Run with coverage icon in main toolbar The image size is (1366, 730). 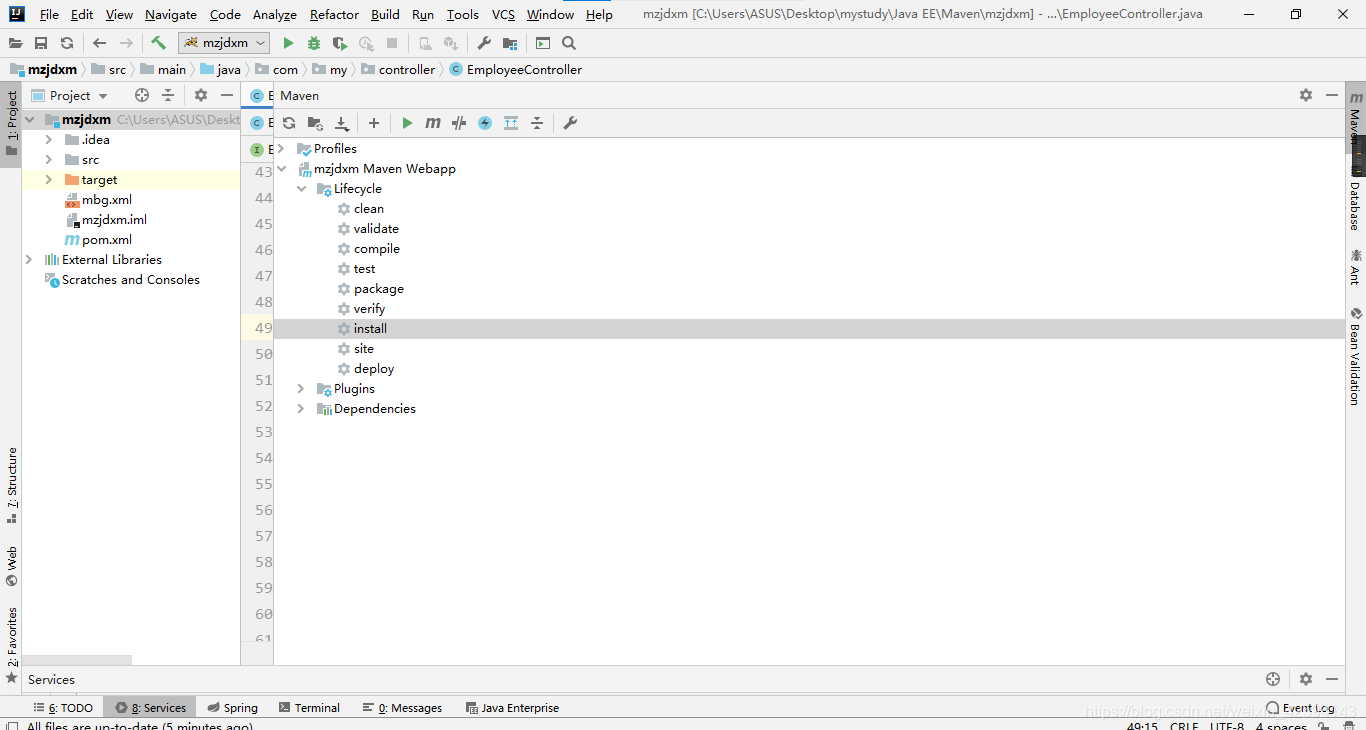(340, 43)
